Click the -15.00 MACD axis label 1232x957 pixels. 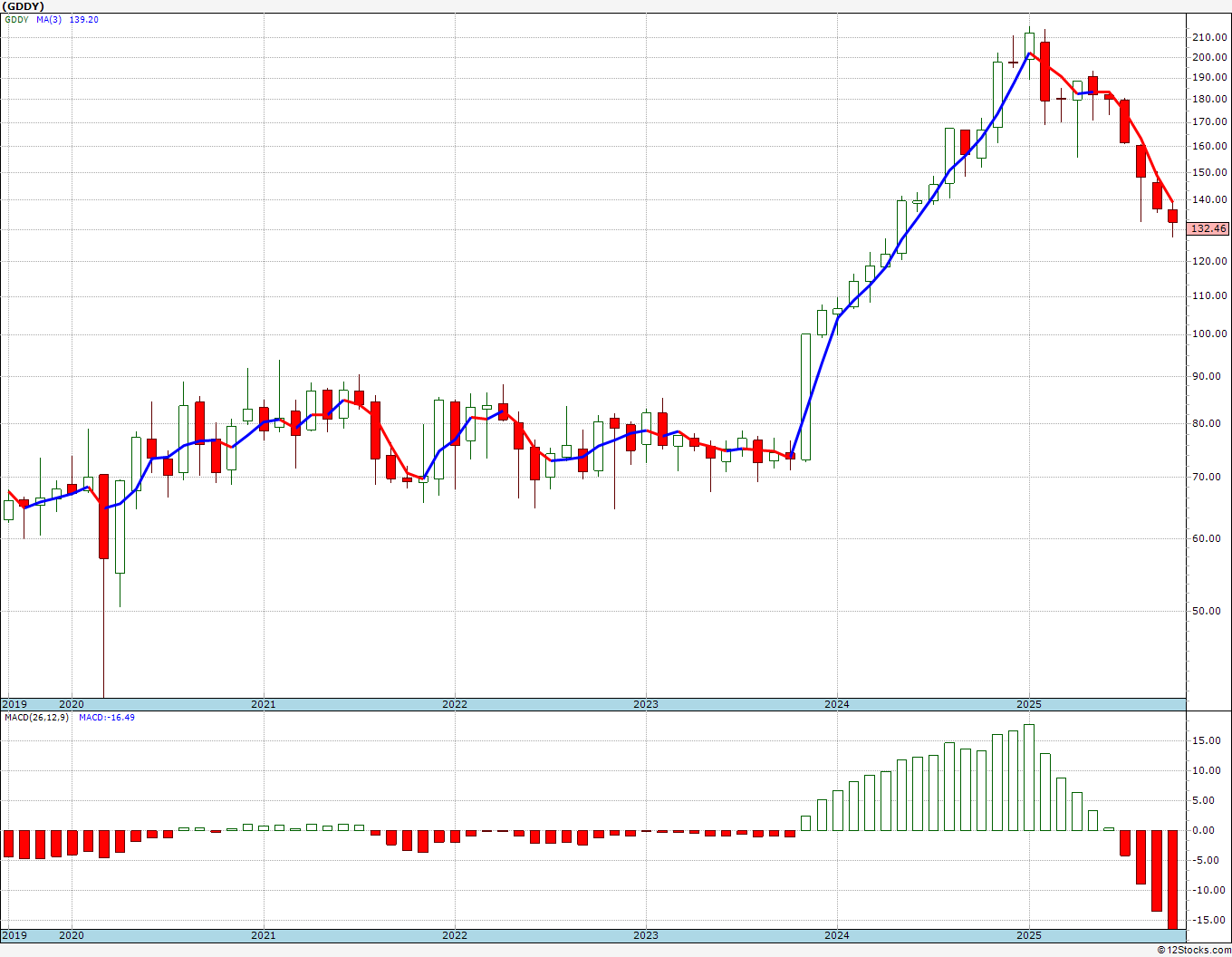[1209, 920]
